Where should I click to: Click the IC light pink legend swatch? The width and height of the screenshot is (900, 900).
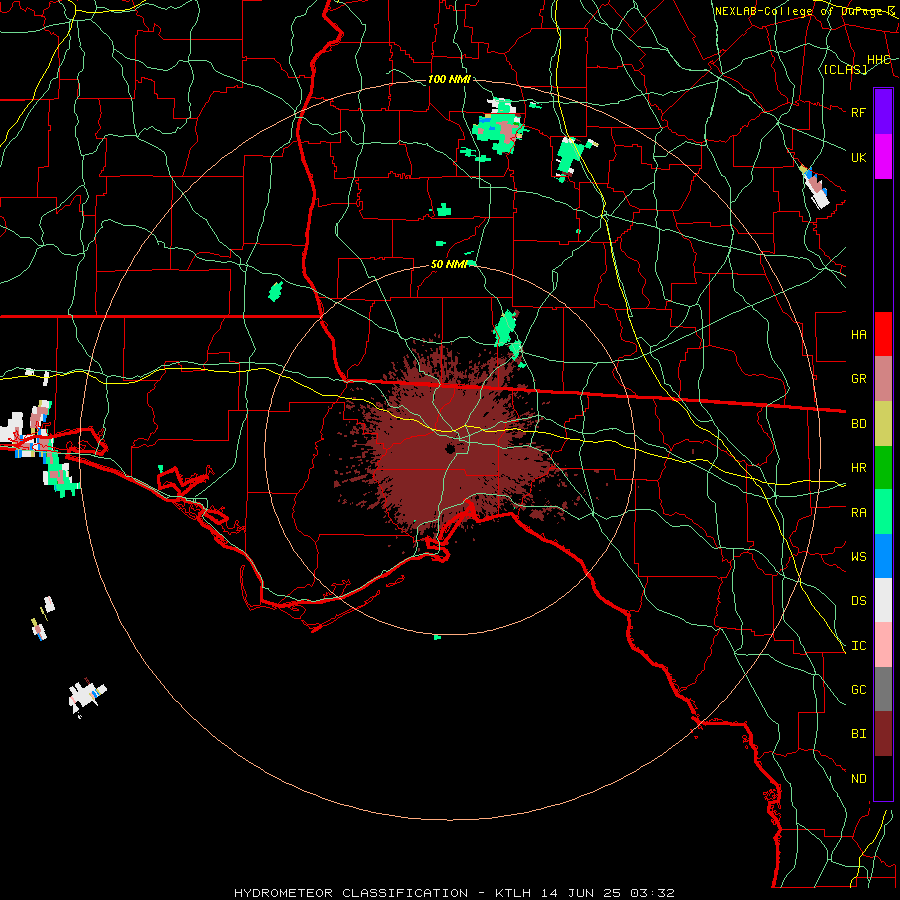click(x=883, y=645)
